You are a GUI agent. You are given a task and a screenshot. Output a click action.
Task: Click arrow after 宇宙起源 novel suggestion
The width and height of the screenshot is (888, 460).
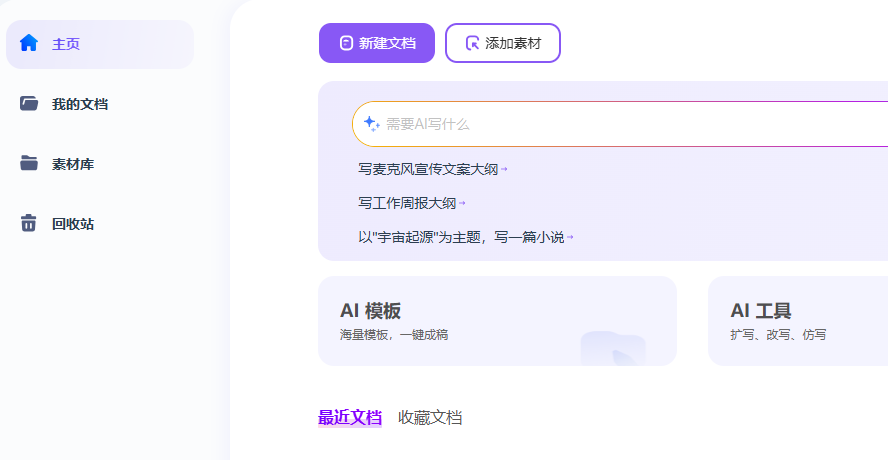click(570, 237)
